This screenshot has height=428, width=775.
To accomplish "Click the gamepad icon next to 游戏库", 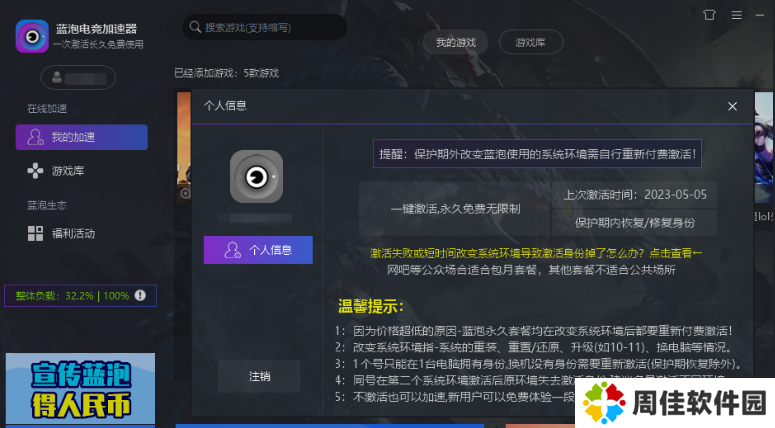I will pos(35,171).
